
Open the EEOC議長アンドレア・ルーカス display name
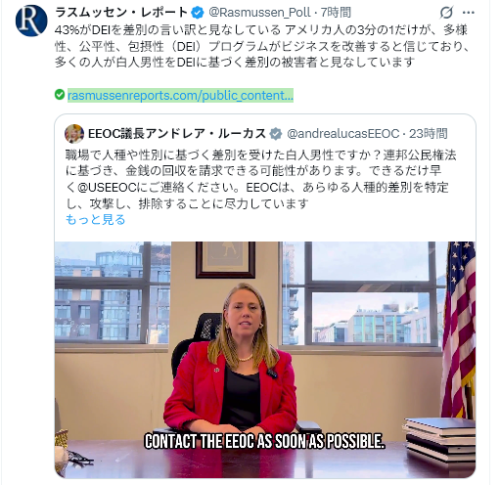177,134
